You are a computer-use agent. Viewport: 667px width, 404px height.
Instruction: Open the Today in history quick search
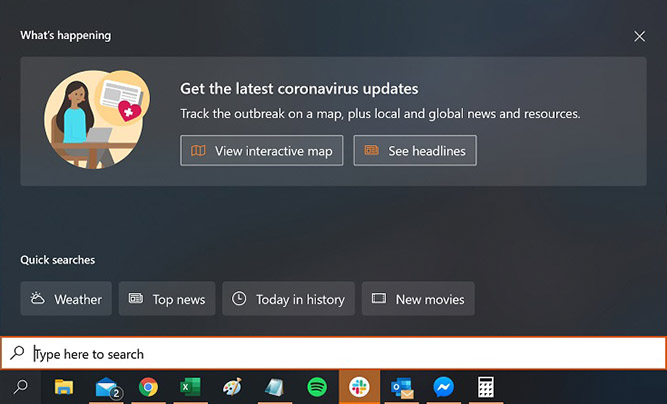click(288, 299)
